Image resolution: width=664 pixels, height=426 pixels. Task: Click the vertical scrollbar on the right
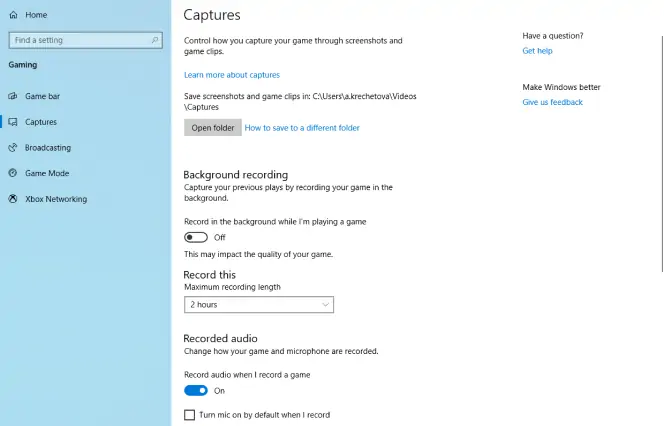pyautogui.click(x=662, y=154)
